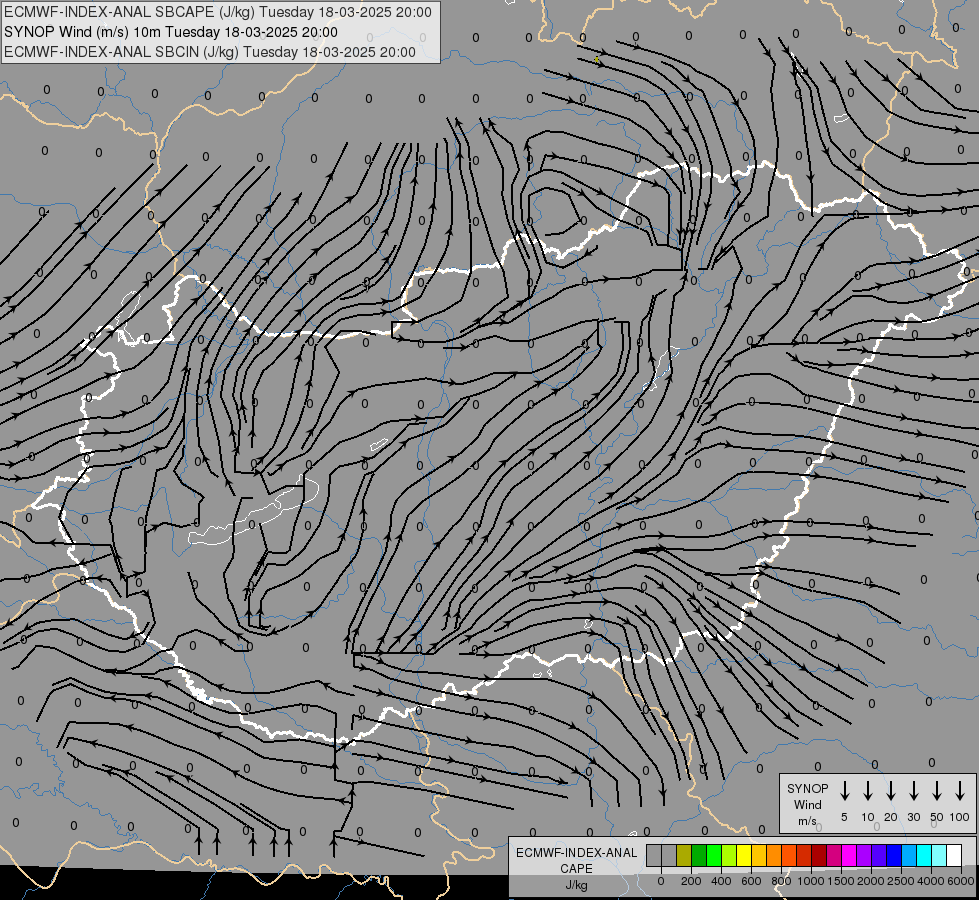Image resolution: width=979 pixels, height=900 pixels.
Task: Select the magenta swatch after 1500 tick
Action: (849, 855)
